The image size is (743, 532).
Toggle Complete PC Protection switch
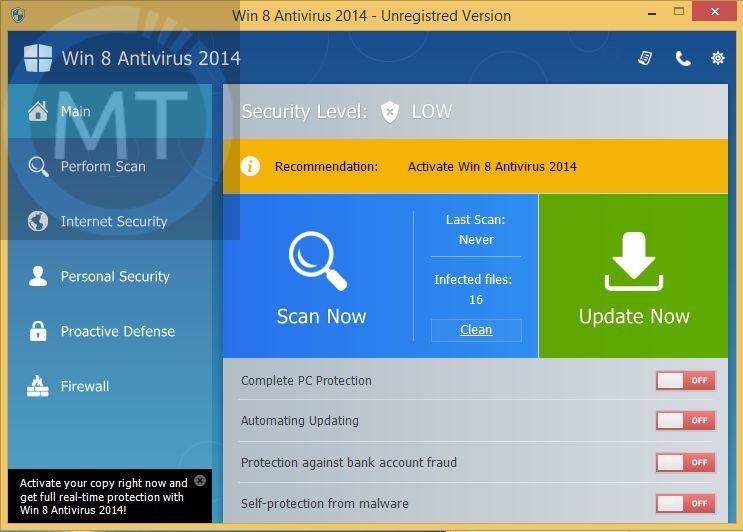686,380
